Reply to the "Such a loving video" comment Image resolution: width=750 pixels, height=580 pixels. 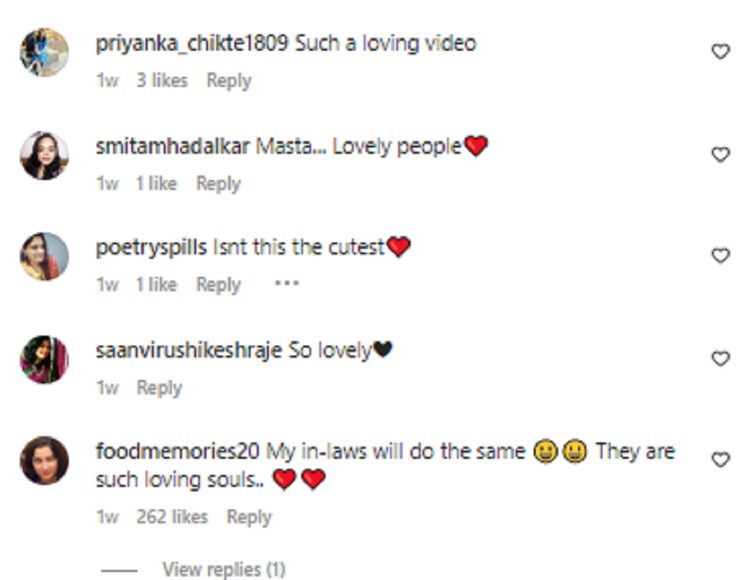(229, 80)
